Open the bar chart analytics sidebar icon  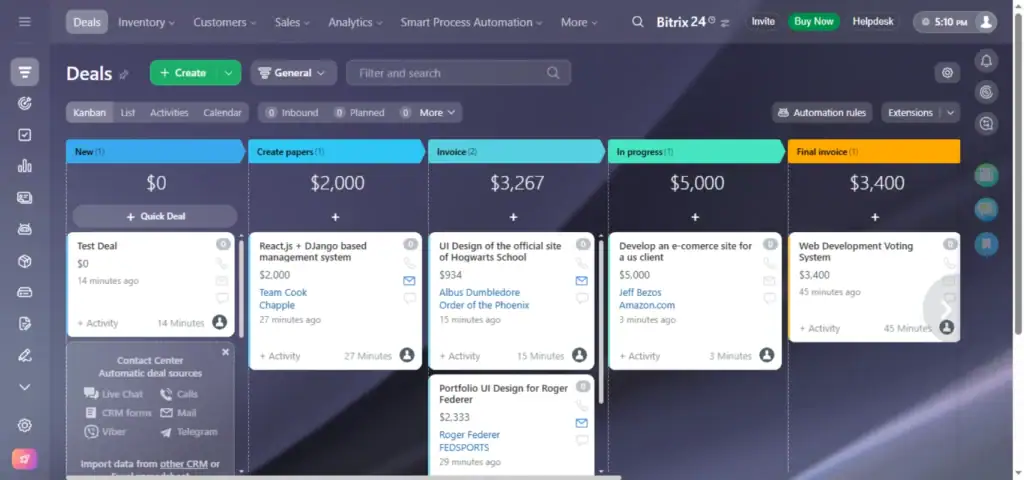(x=25, y=166)
